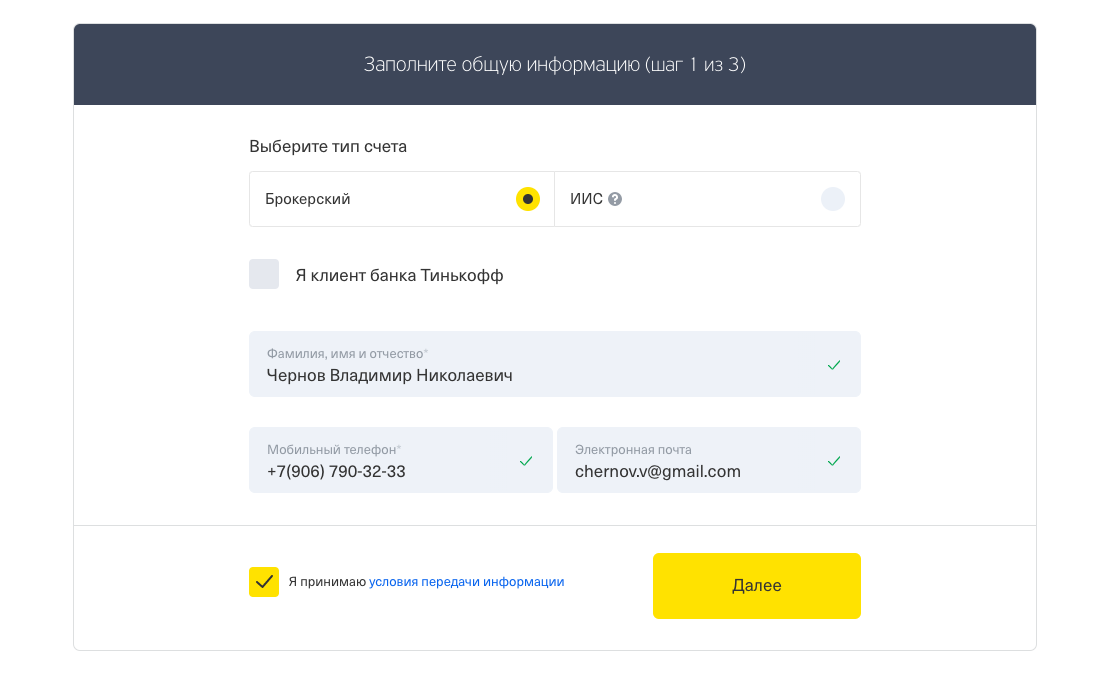This screenshot has height=683, width=1112.
Task: Click the "Выберите тип счета" heading
Action: (328, 147)
